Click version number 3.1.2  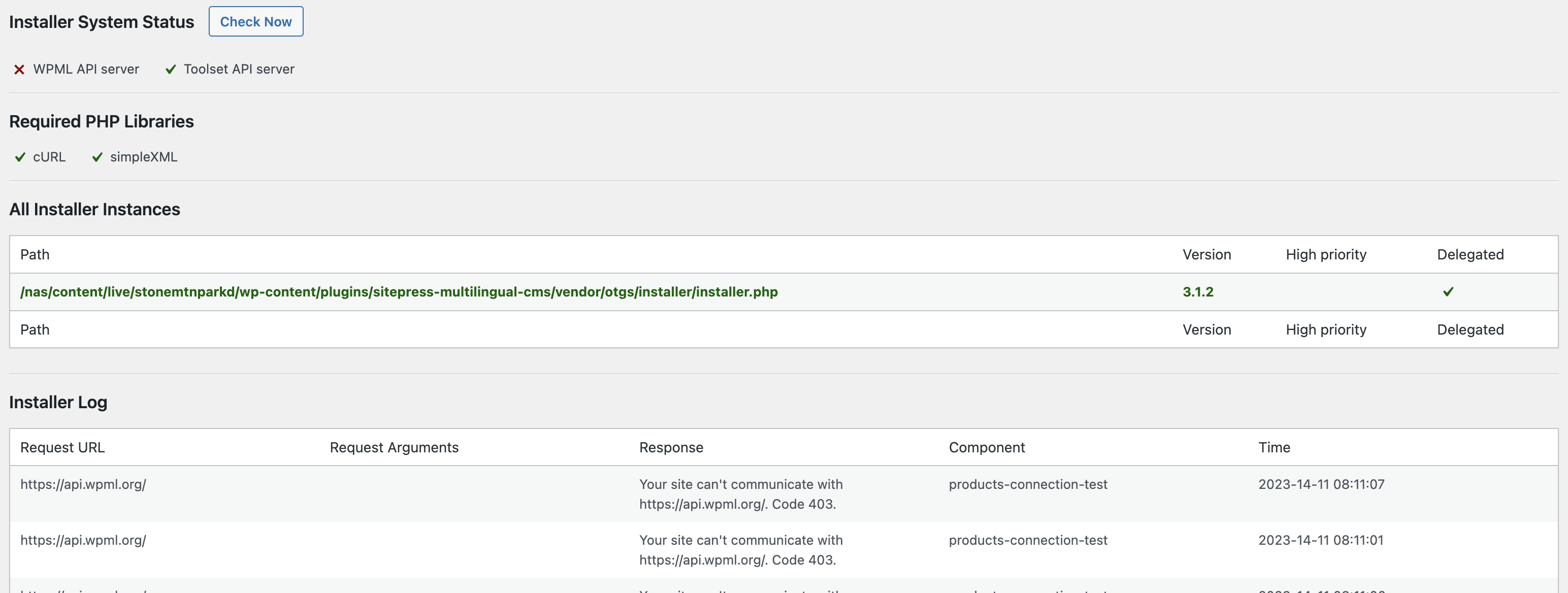point(1198,291)
